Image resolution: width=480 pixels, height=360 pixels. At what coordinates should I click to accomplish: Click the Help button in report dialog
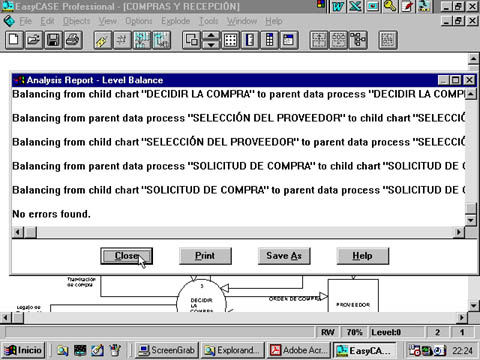coord(363,256)
